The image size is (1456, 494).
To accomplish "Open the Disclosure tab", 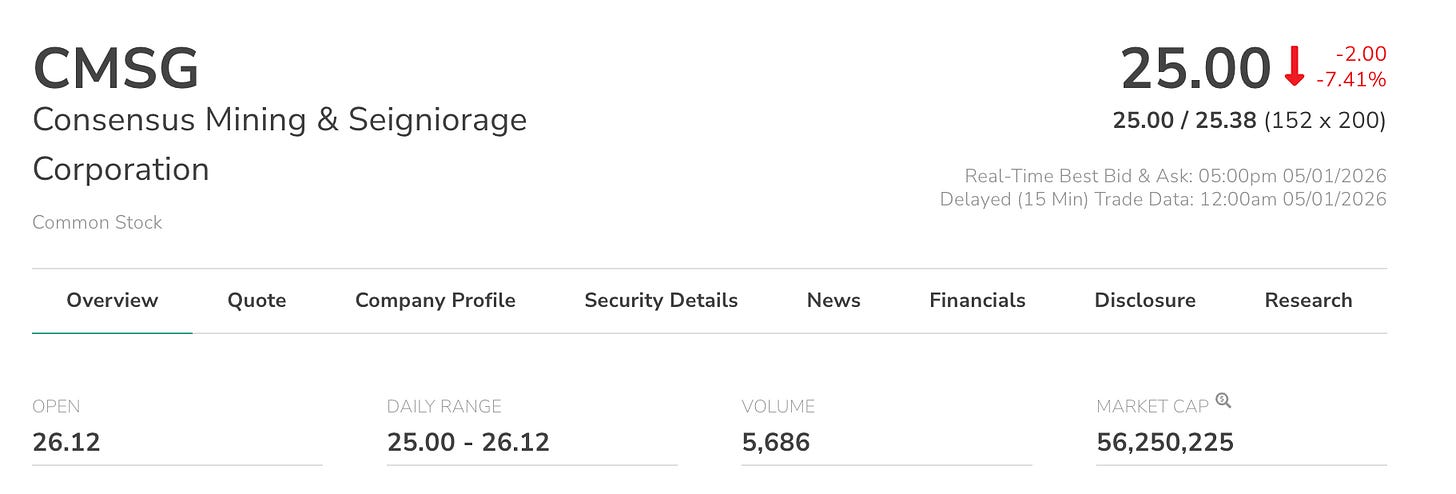I will [1145, 300].
